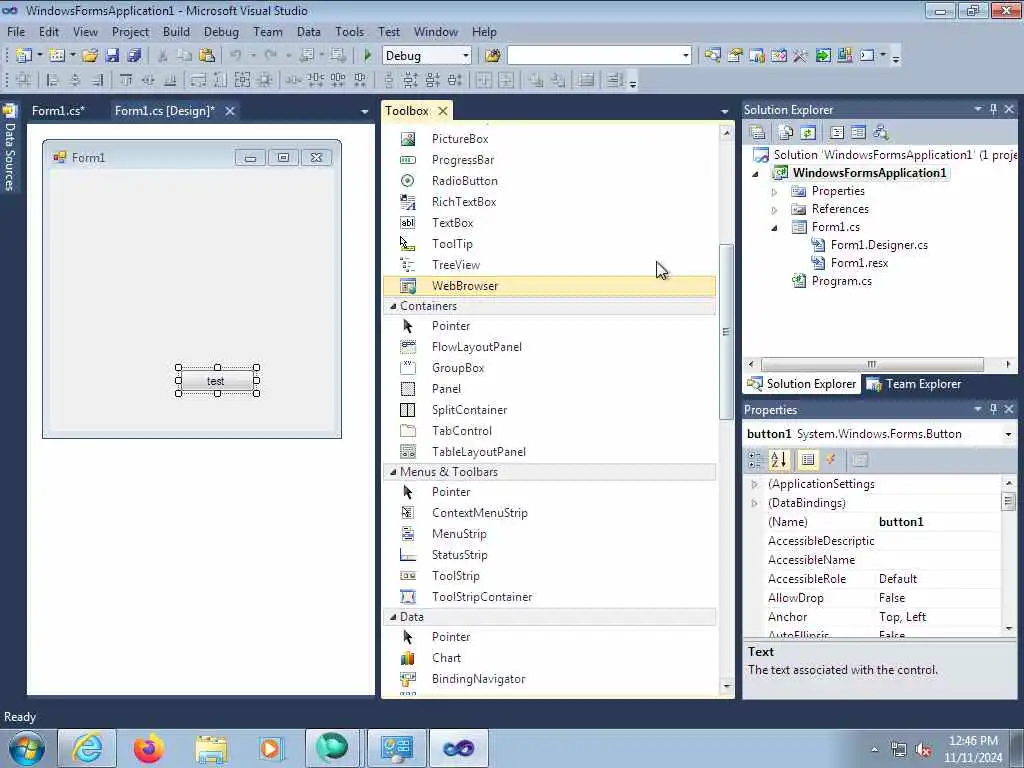Open Form1.Designer.cs in Solution Explorer
Image resolution: width=1024 pixels, height=768 pixels.
[878, 245]
